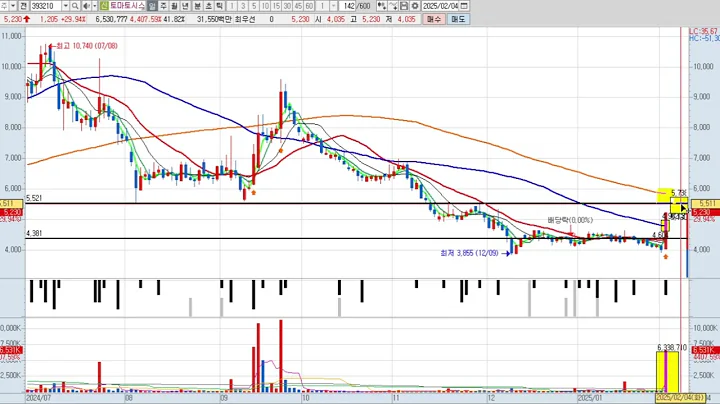Choose the 1 interval button
The image size is (720, 404).
(x=232, y=6)
